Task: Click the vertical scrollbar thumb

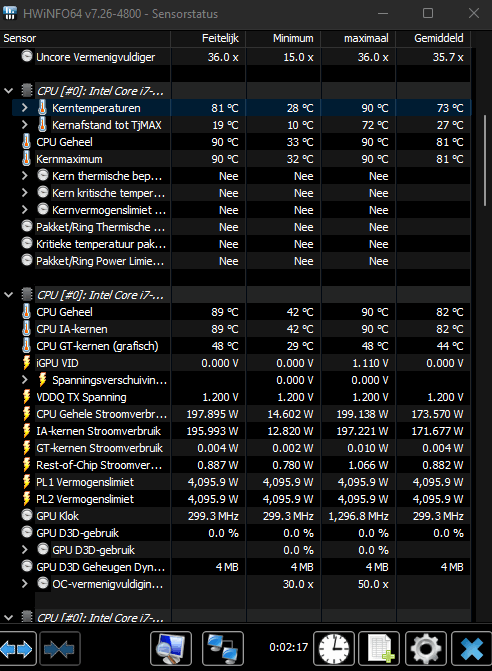Action: click(x=485, y=160)
